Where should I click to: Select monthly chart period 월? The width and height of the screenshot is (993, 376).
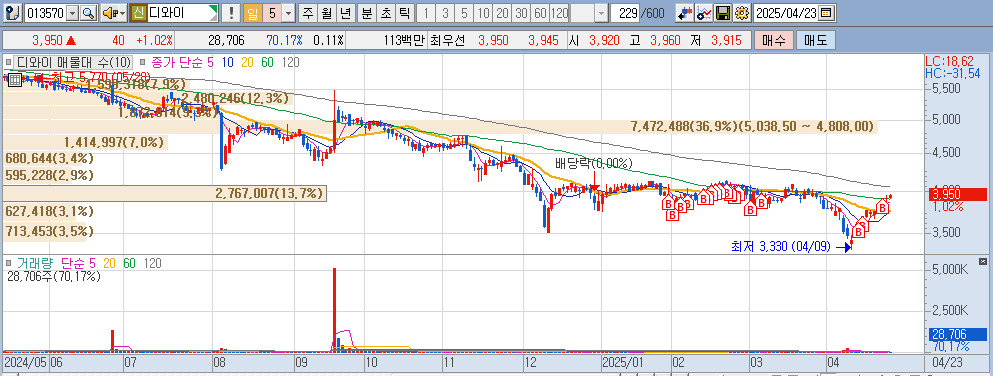click(326, 13)
